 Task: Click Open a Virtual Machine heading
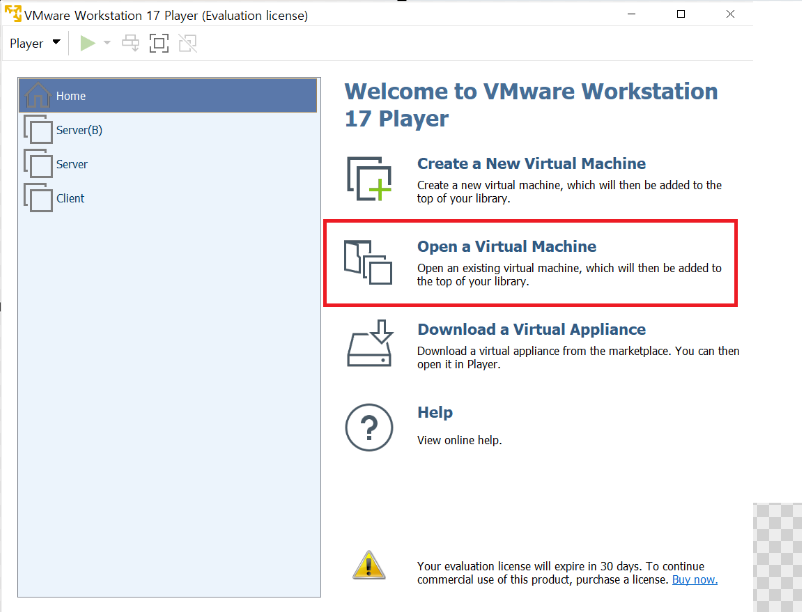(507, 246)
